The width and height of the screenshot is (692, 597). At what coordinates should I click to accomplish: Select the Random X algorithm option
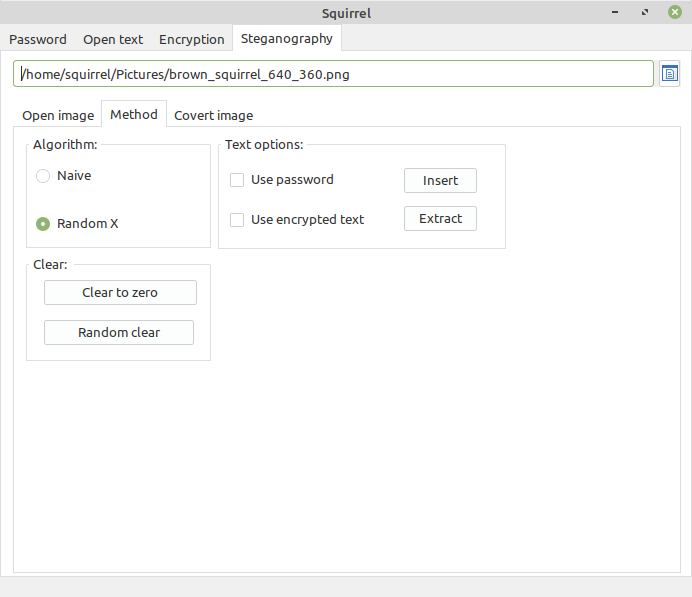tap(43, 224)
